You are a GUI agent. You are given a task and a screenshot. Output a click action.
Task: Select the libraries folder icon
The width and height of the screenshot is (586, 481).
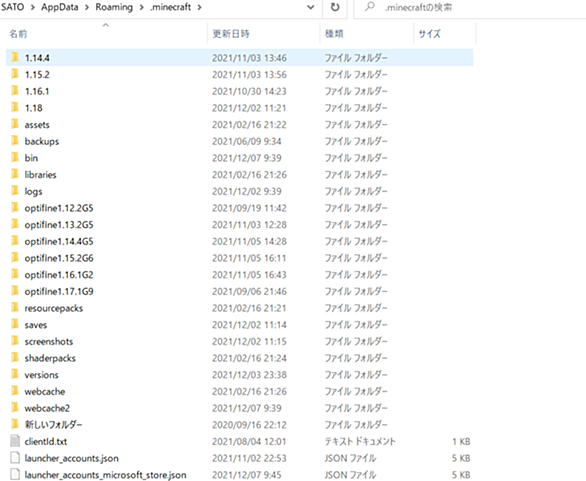pos(15,174)
